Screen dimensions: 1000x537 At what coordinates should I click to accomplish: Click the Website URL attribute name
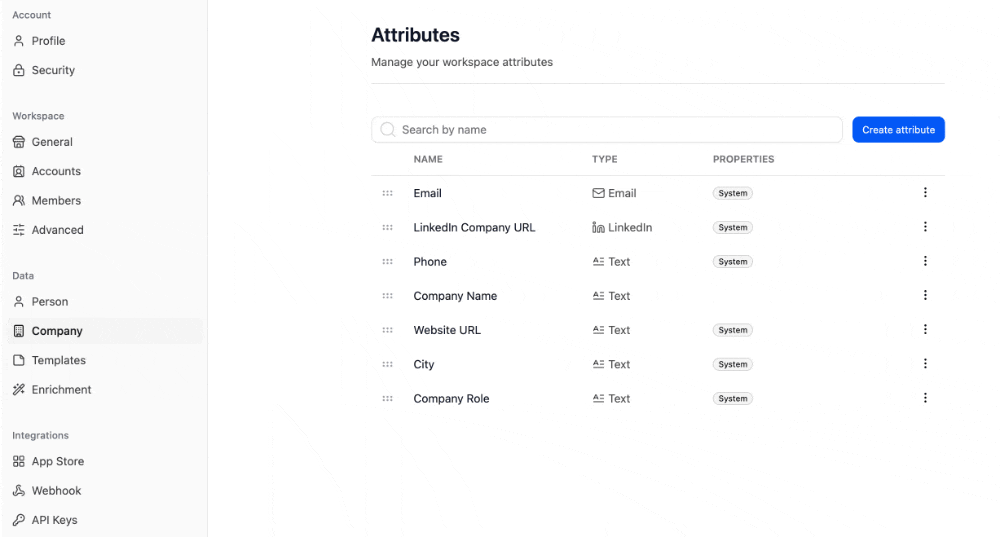[447, 330]
